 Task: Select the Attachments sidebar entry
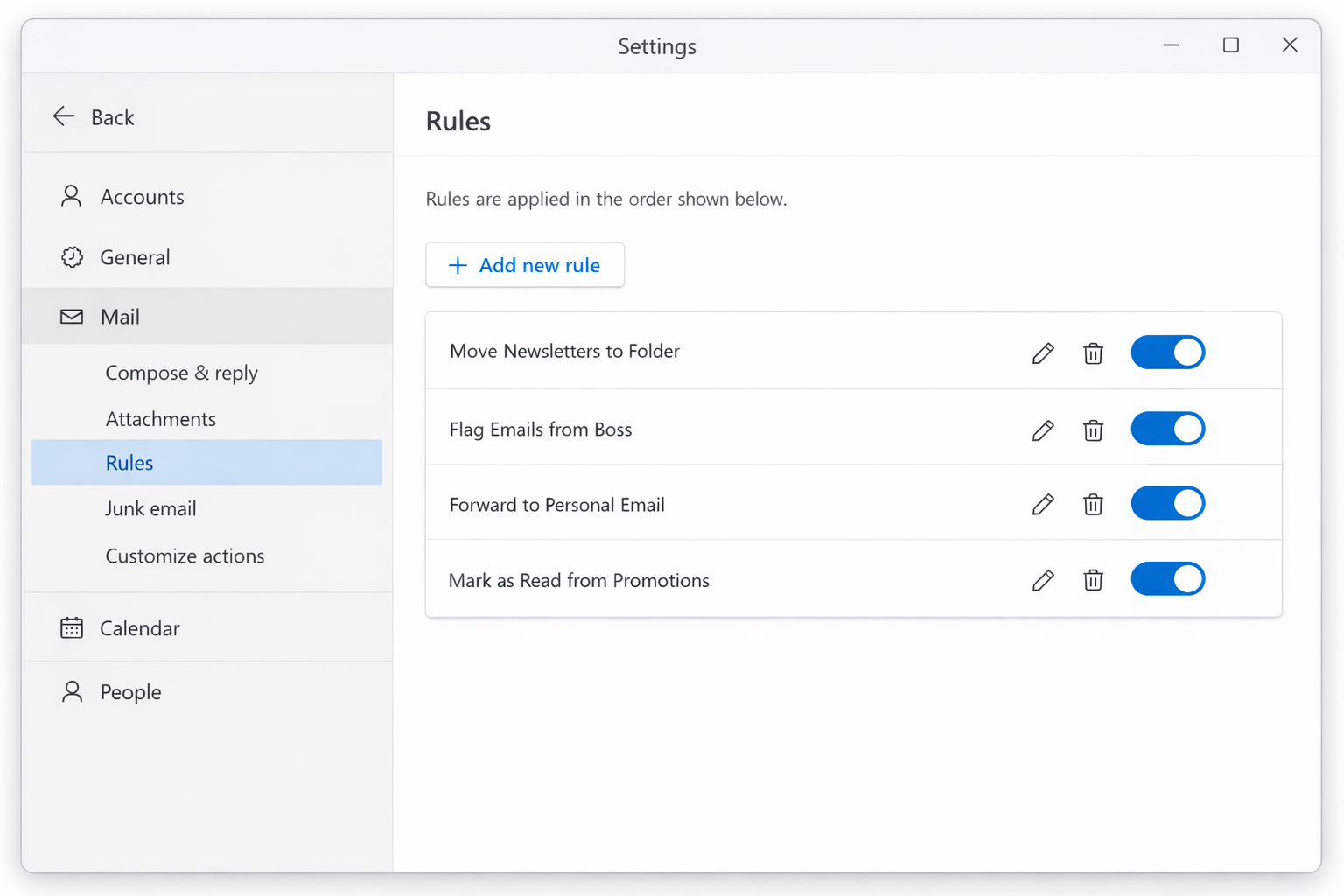[x=161, y=418]
